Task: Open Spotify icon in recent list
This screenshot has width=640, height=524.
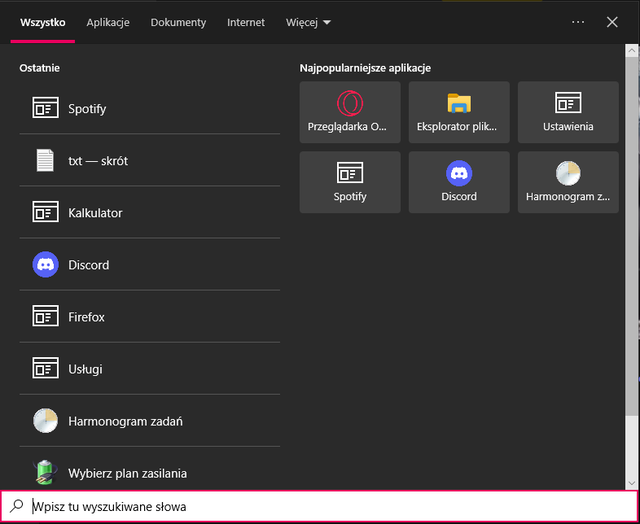Action: tap(45, 108)
